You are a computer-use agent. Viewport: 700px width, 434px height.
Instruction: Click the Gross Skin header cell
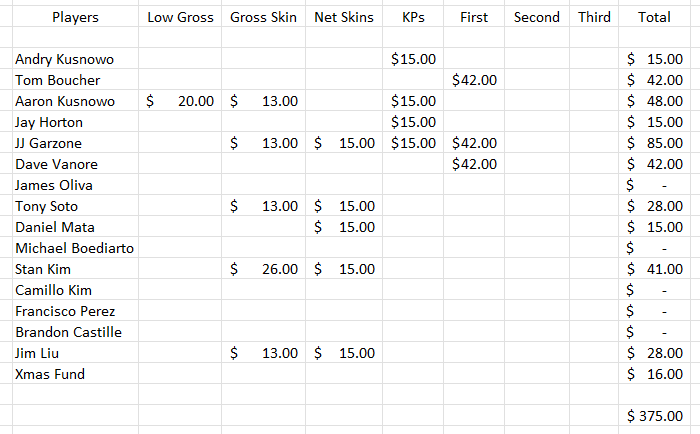pos(263,17)
